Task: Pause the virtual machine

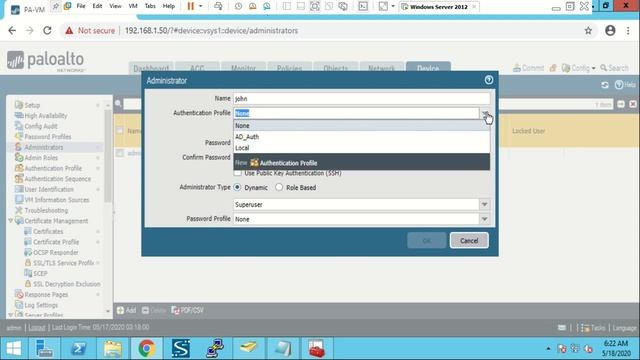Action: [191, 6]
